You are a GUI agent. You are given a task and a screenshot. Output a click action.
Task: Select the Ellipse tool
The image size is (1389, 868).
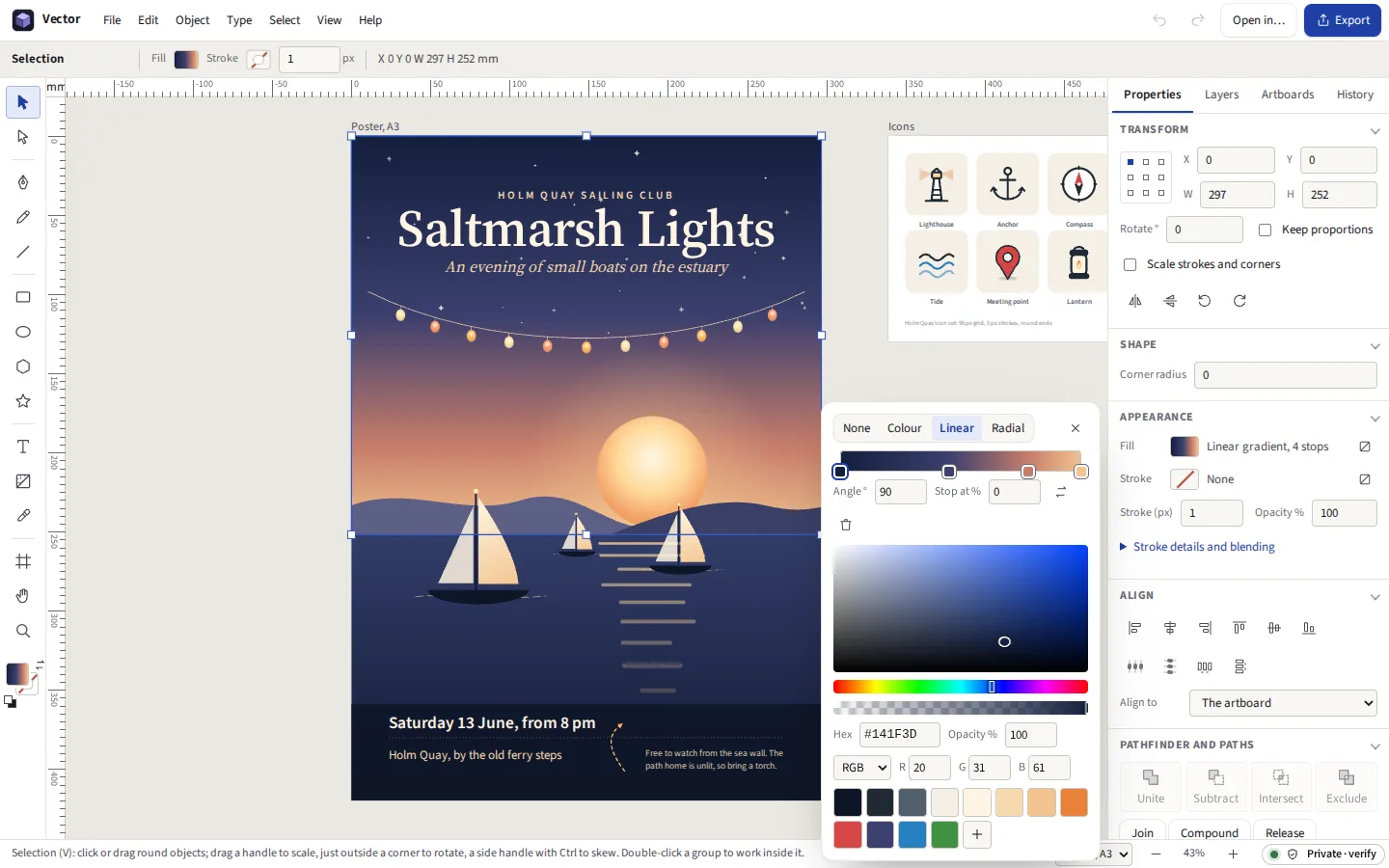point(23,332)
